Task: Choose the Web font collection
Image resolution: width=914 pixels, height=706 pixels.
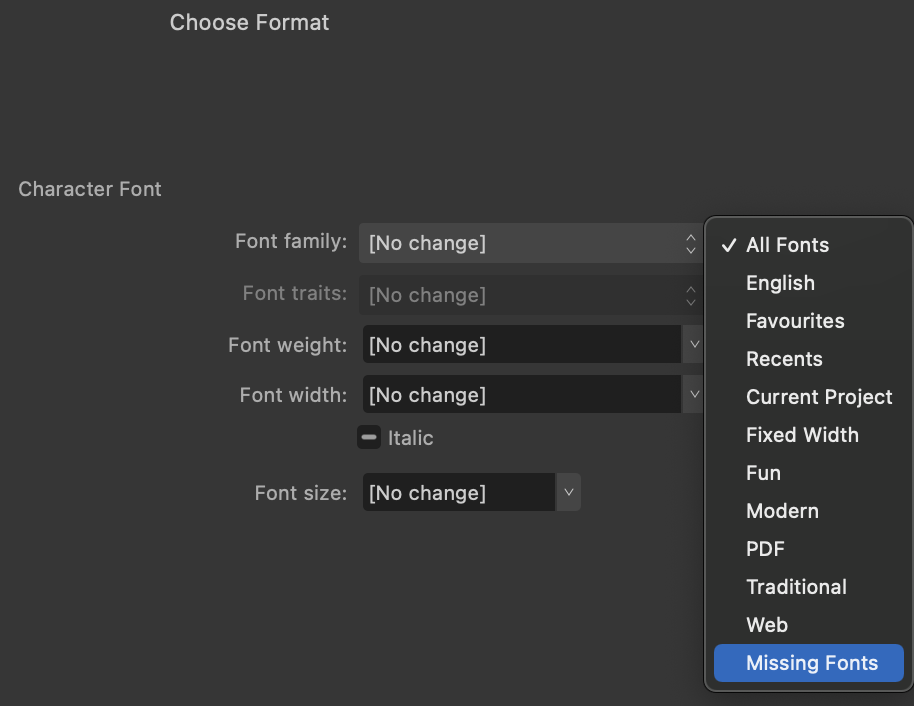Action: click(x=766, y=625)
